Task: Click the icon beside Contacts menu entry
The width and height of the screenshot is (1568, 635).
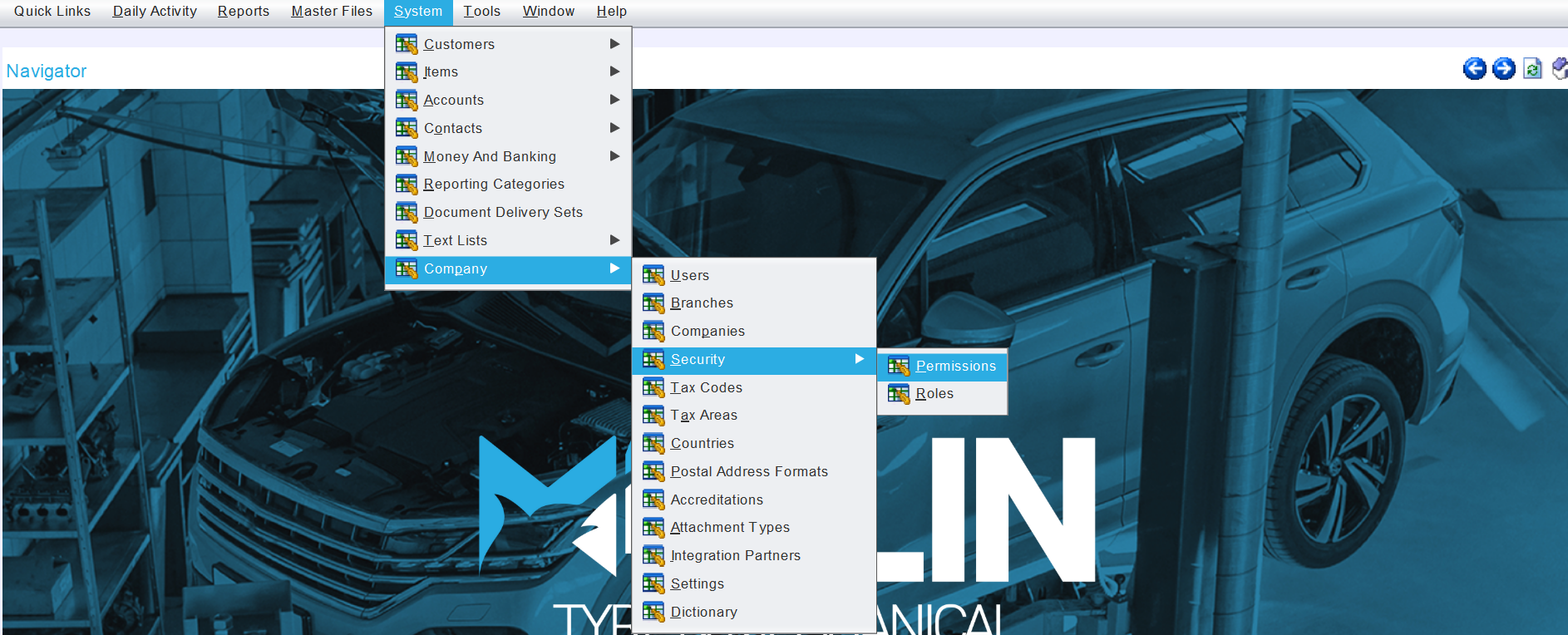Action: click(x=407, y=129)
